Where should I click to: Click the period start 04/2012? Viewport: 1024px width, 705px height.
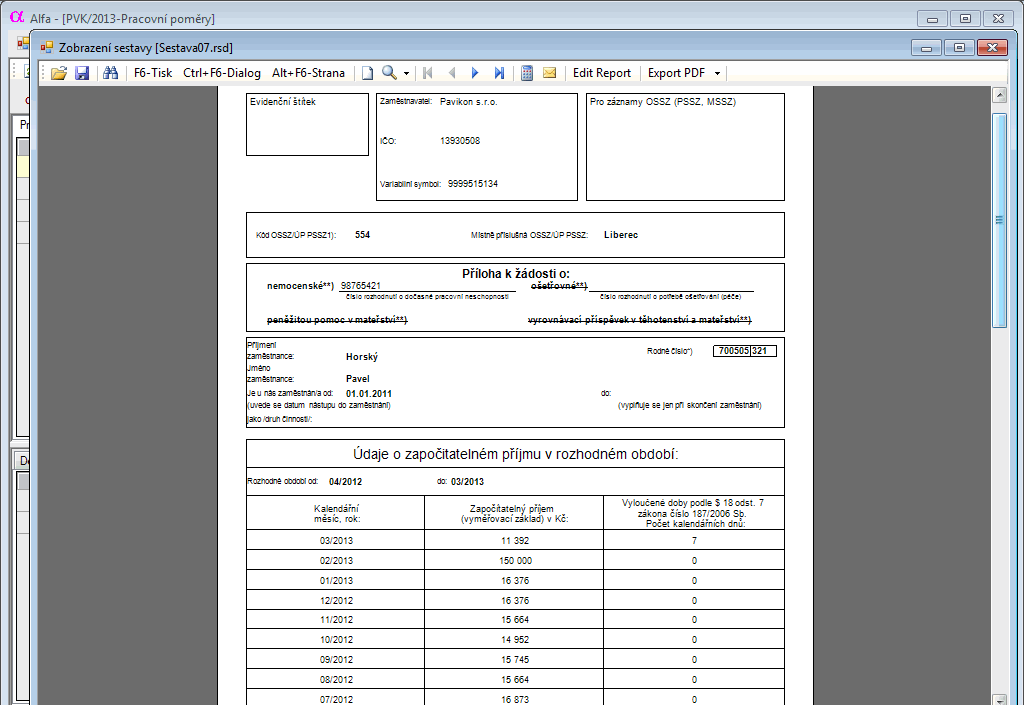pos(345,482)
